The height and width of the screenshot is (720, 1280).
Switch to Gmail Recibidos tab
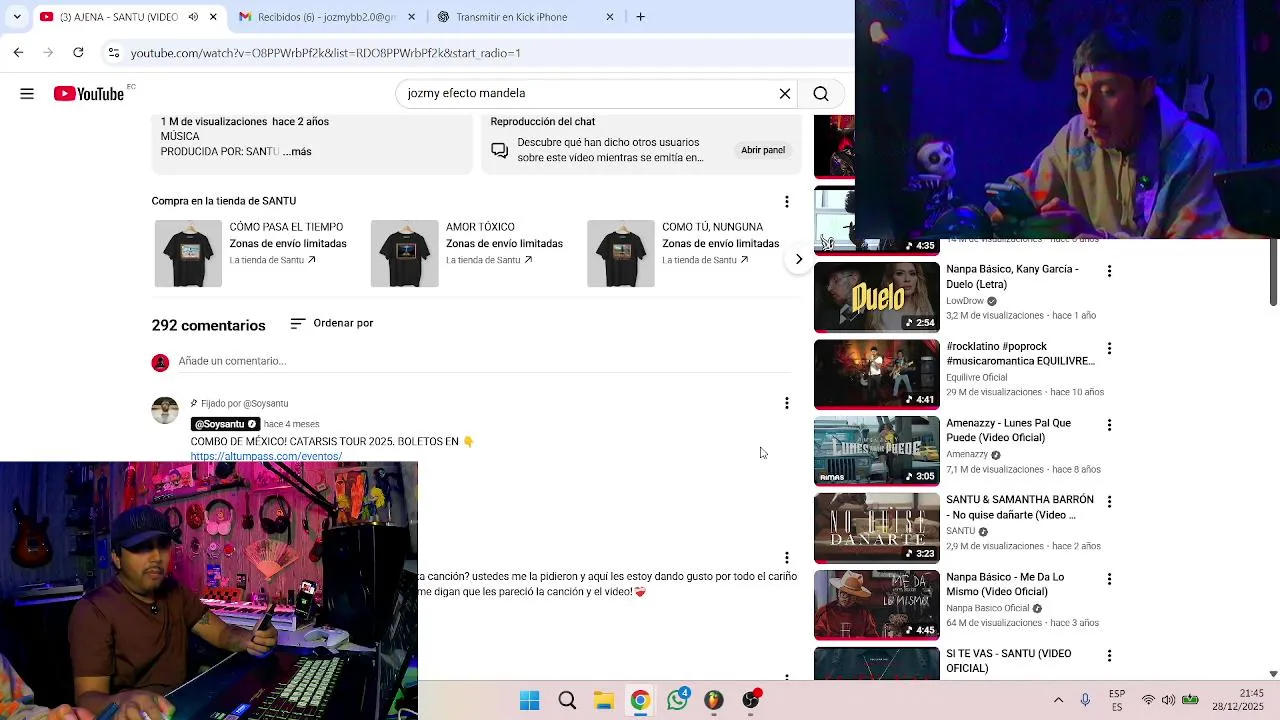[x=326, y=17]
